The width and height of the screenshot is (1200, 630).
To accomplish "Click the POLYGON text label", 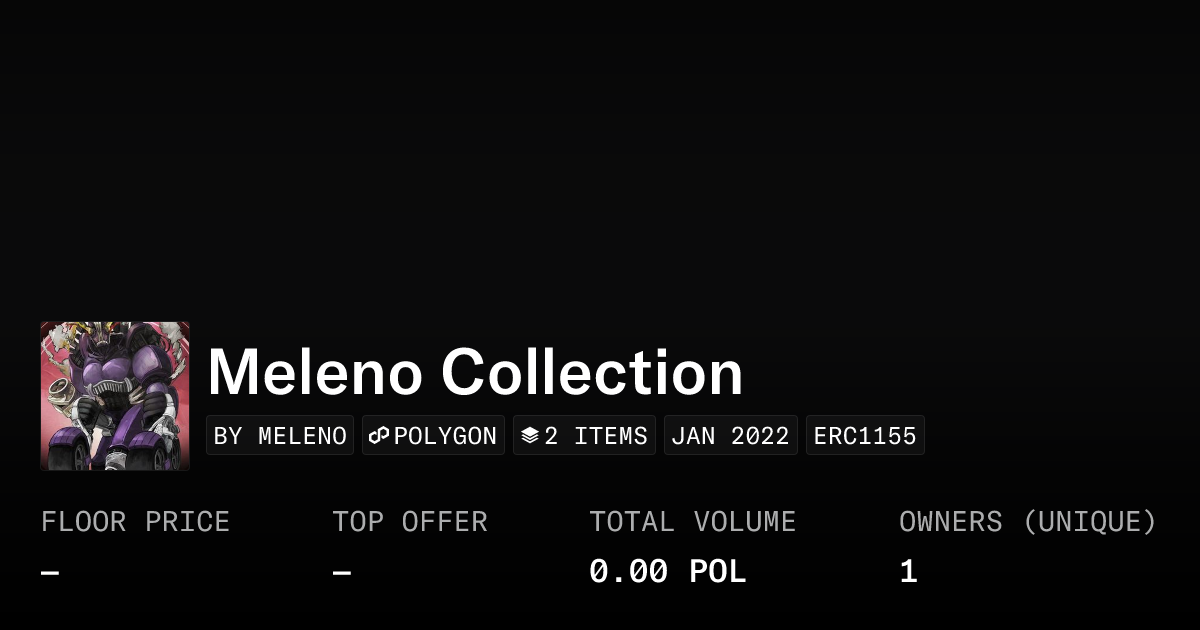I will 445,436.
